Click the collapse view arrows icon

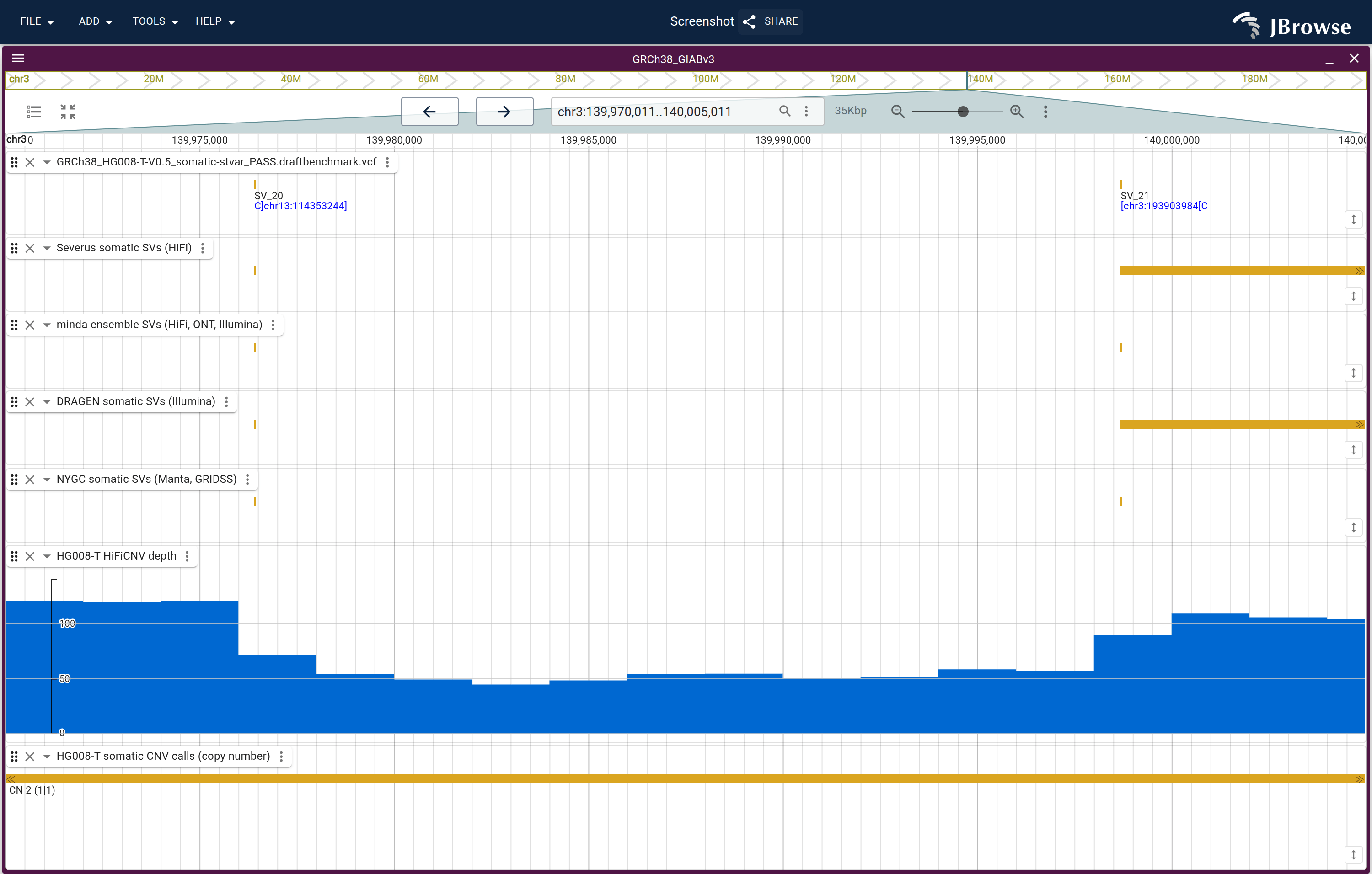coord(68,112)
